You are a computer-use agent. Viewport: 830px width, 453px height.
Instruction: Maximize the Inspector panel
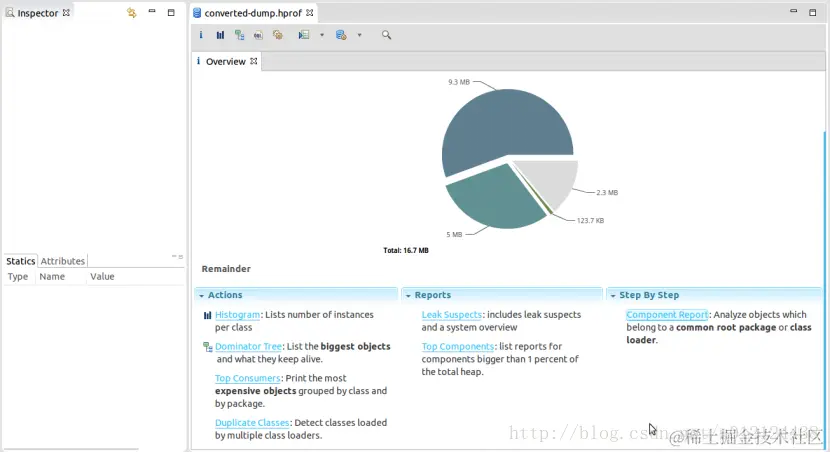click(171, 12)
